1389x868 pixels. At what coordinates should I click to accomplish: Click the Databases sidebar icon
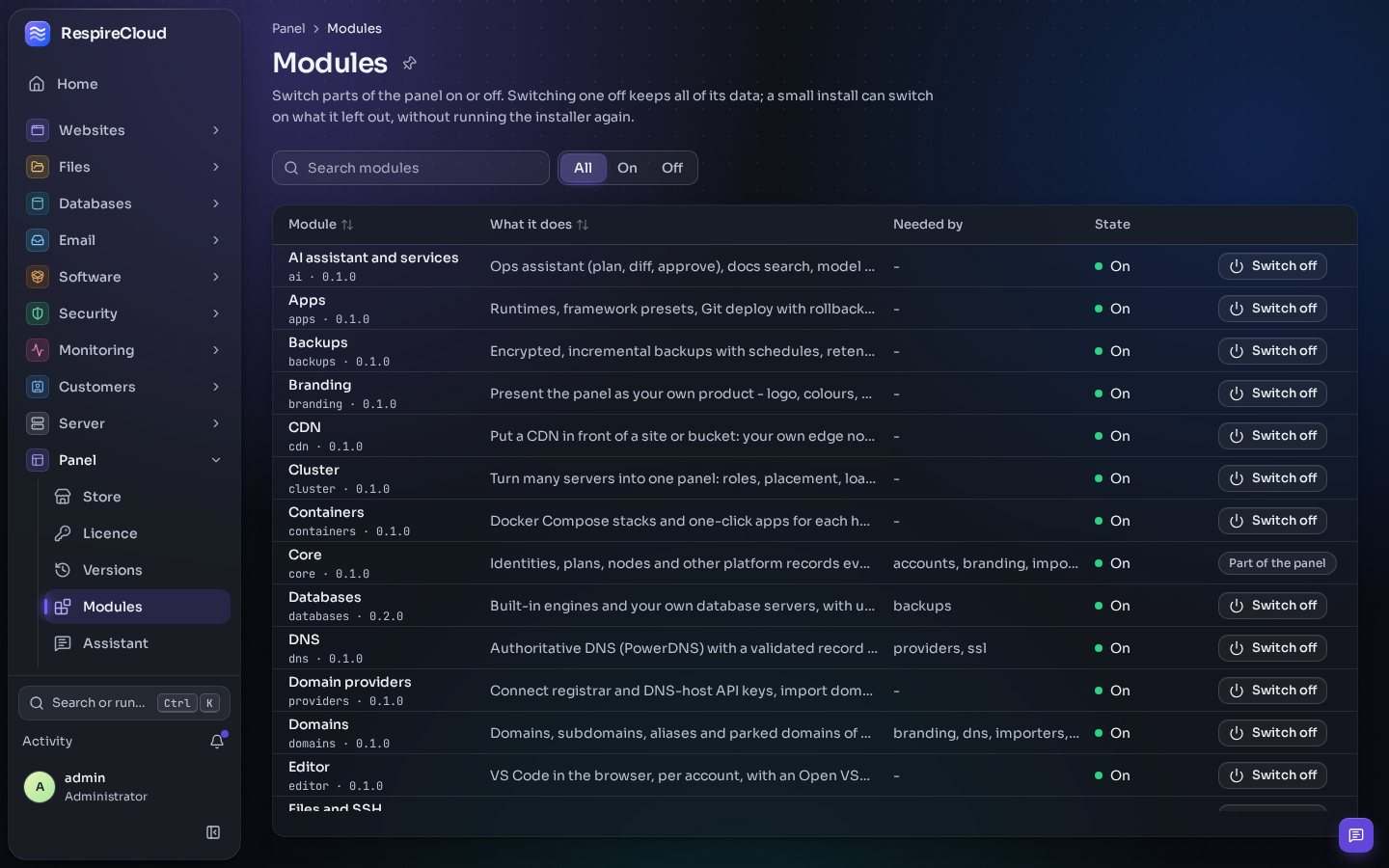[x=38, y=203]
